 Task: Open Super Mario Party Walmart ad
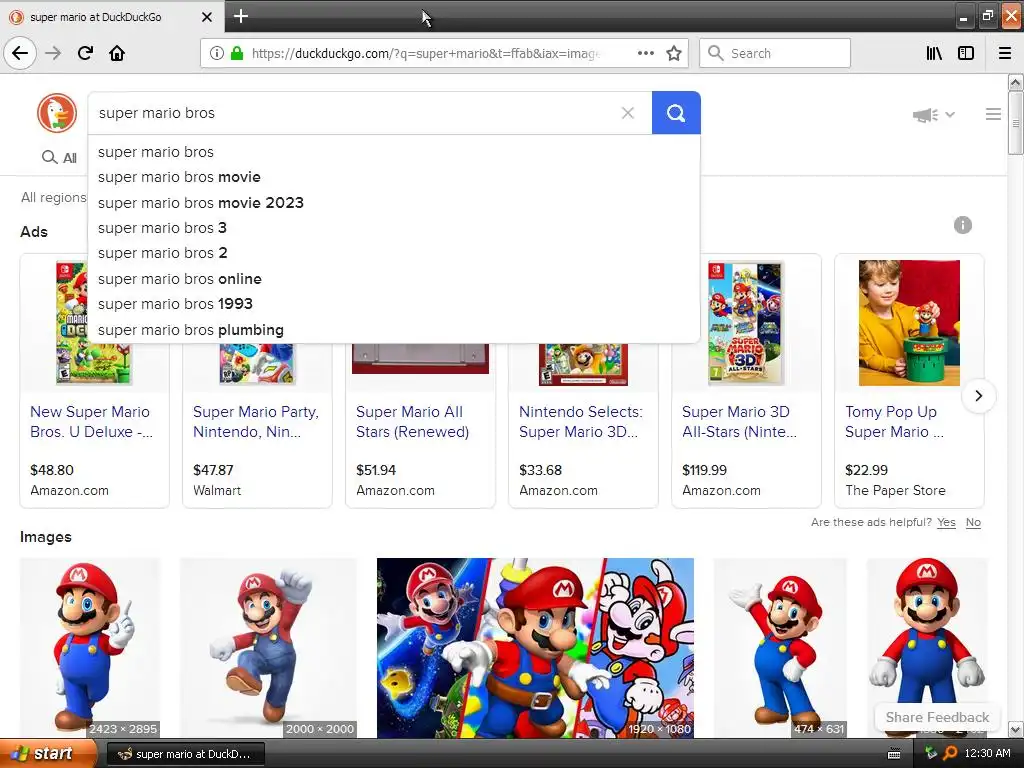255,422
